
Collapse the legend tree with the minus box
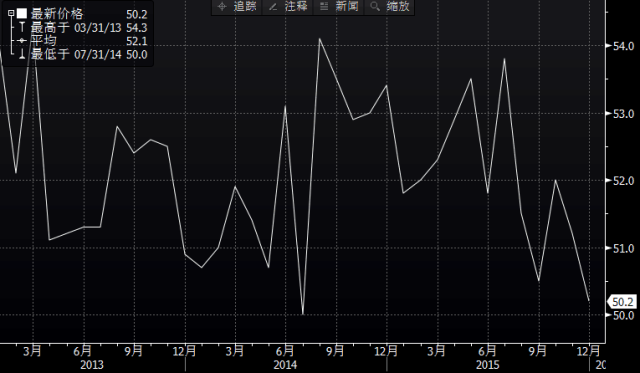tap(11, 13)
